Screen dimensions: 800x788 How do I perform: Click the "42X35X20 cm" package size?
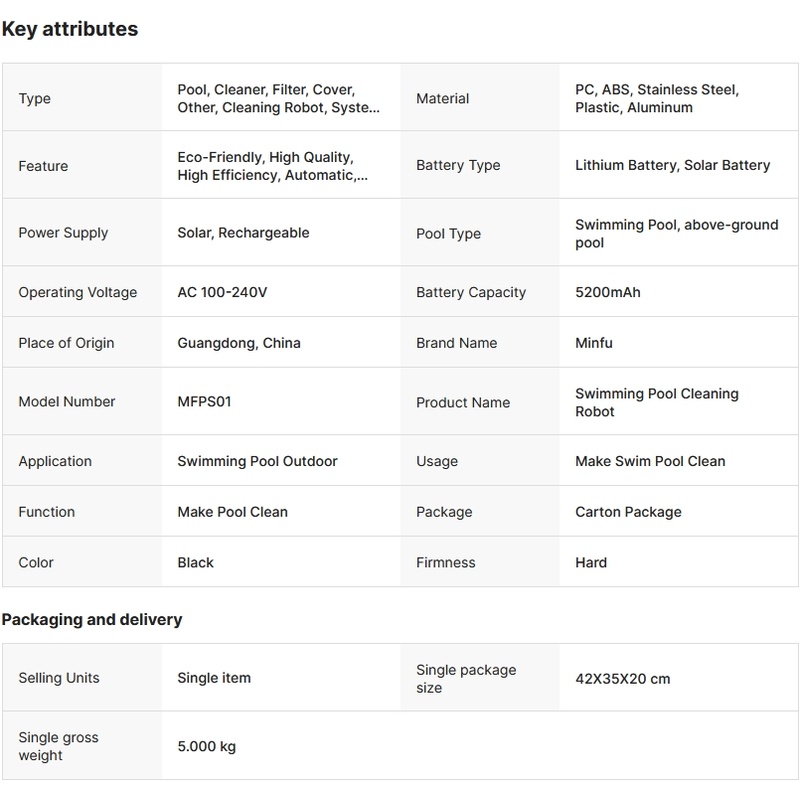pyautogui.click(x=622, y=679)
